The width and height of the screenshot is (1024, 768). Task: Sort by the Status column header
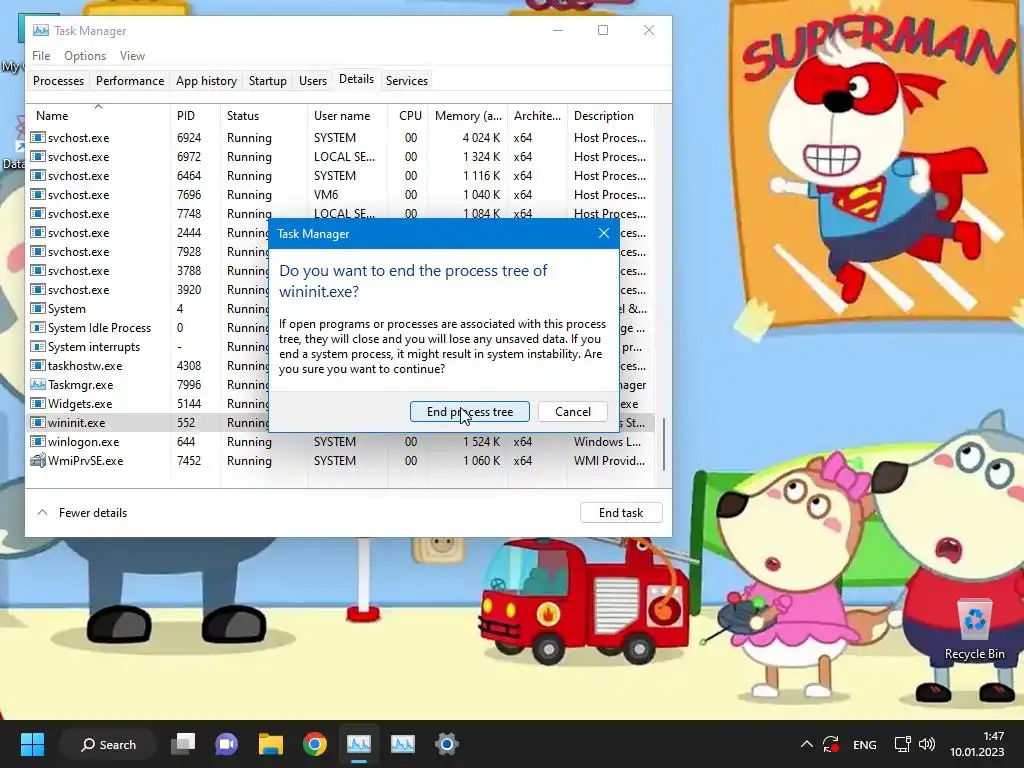pos(264,116)
